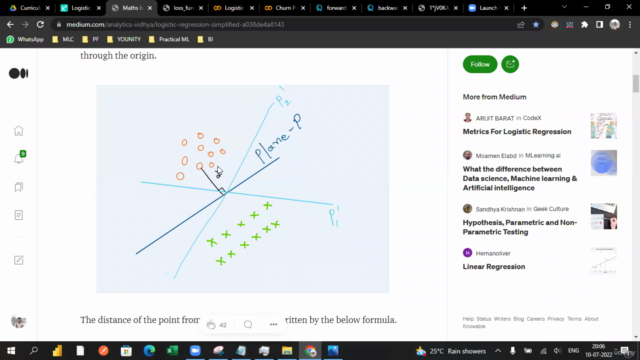Go back in browser
This screenshot has width=640, height=360.
(10, 24)
